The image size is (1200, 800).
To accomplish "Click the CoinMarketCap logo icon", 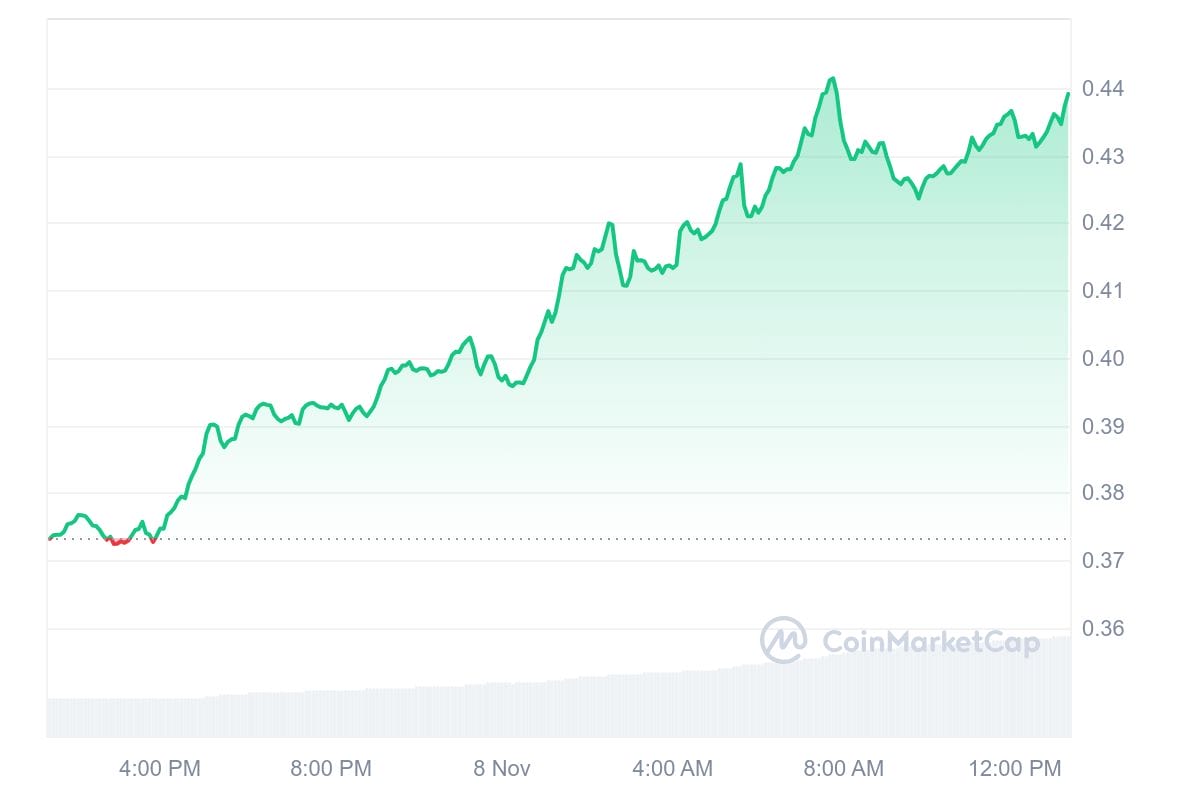I will pos(784,640).
